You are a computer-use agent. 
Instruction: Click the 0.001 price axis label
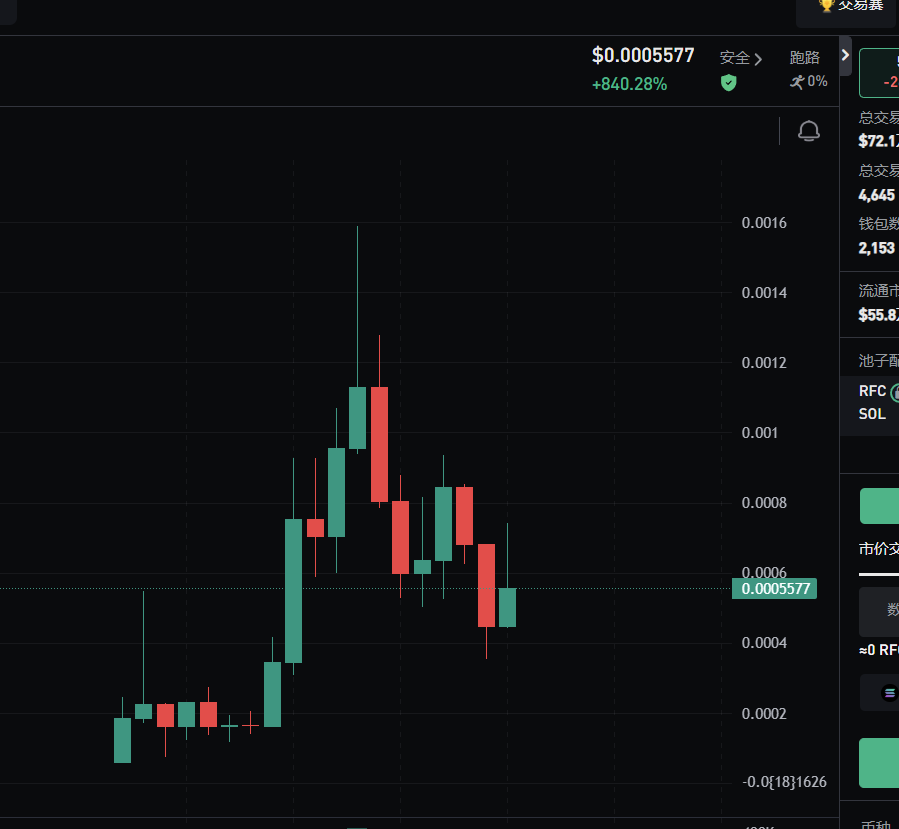pos(760,433)
